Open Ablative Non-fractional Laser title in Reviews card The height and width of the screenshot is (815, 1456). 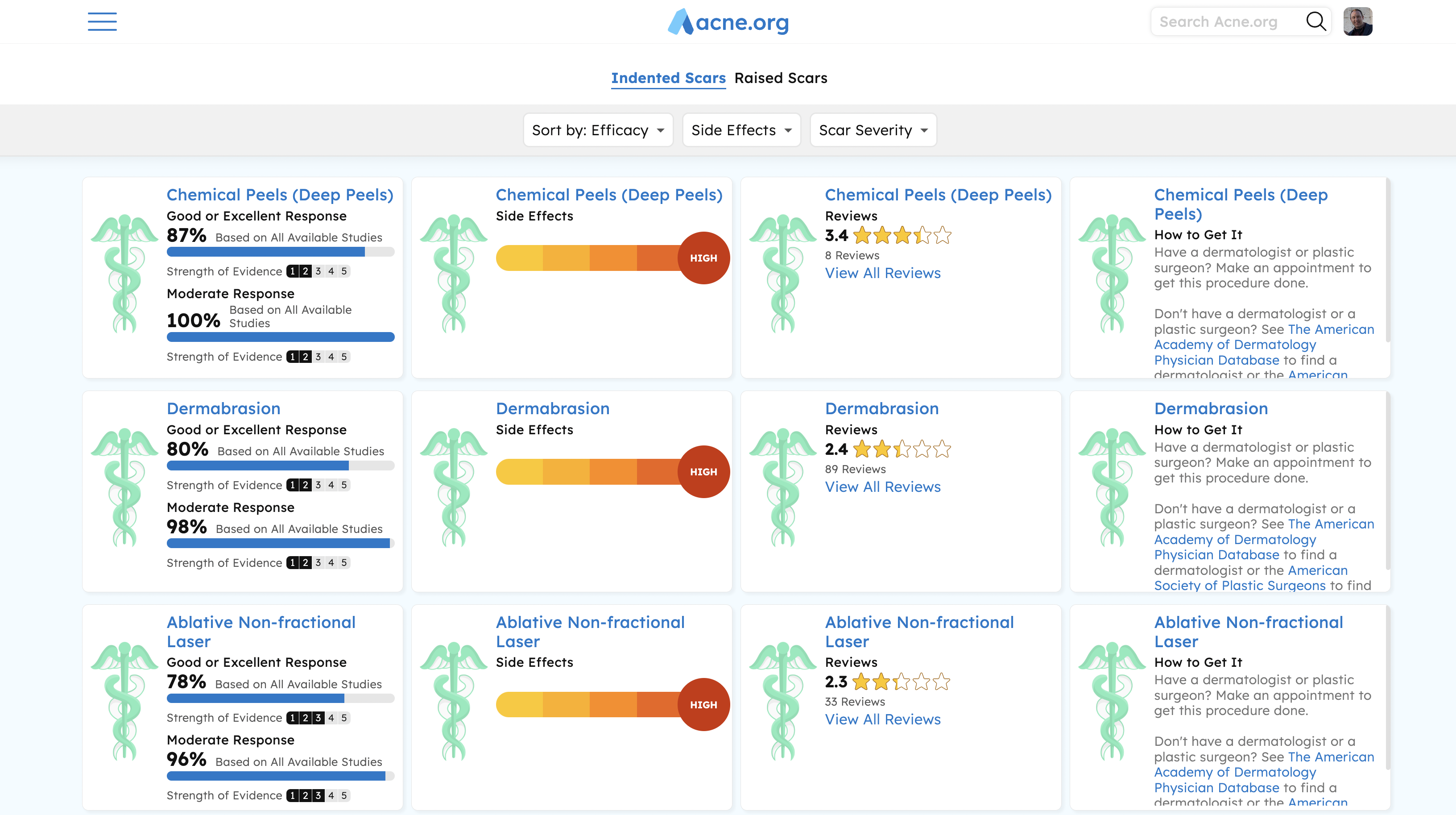click(x=920, y=632)
